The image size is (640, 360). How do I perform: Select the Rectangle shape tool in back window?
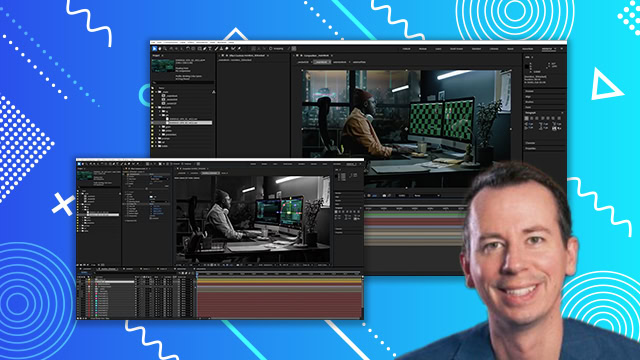[199, 49]
